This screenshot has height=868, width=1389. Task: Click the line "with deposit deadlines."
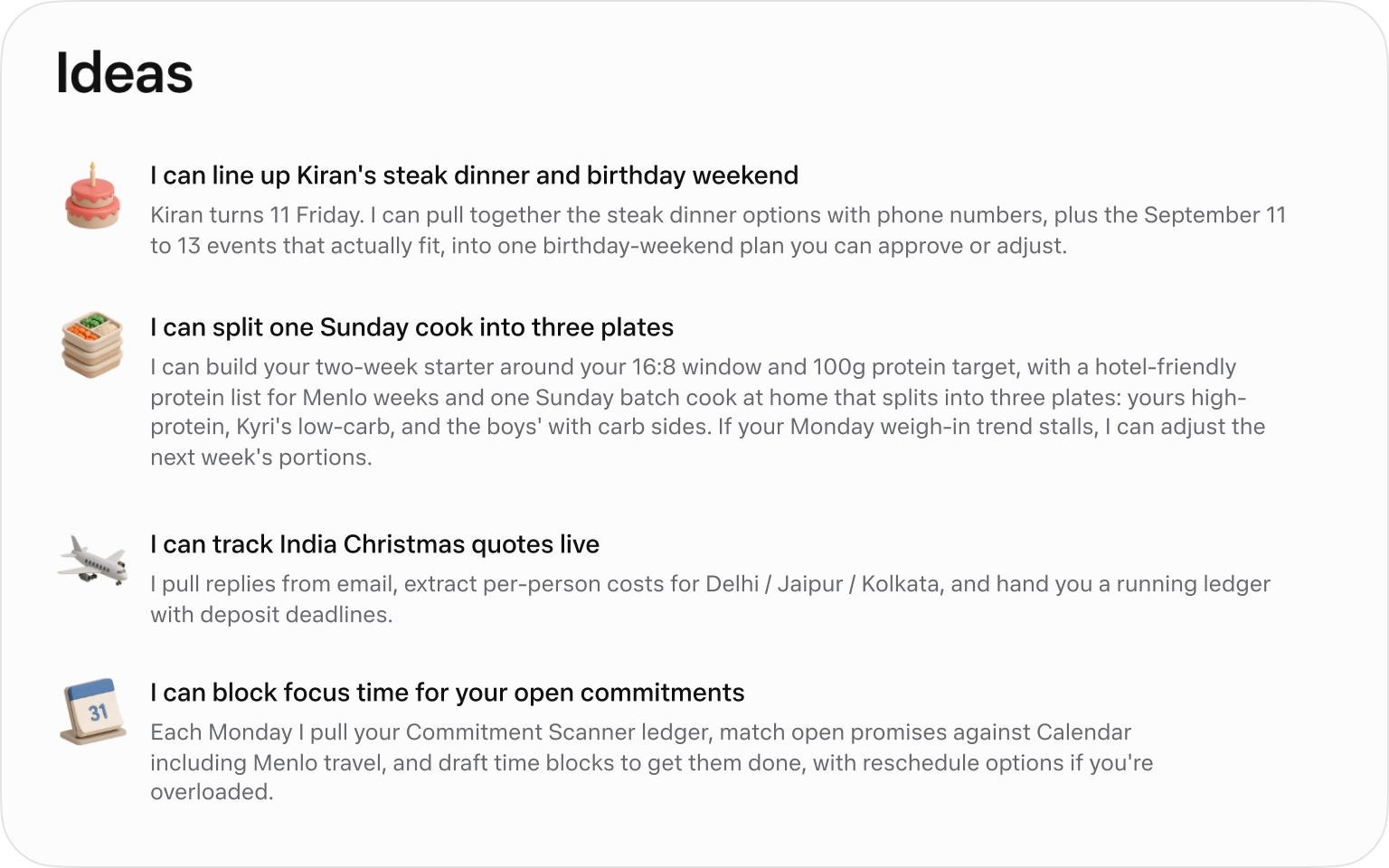tap(271, 615)
